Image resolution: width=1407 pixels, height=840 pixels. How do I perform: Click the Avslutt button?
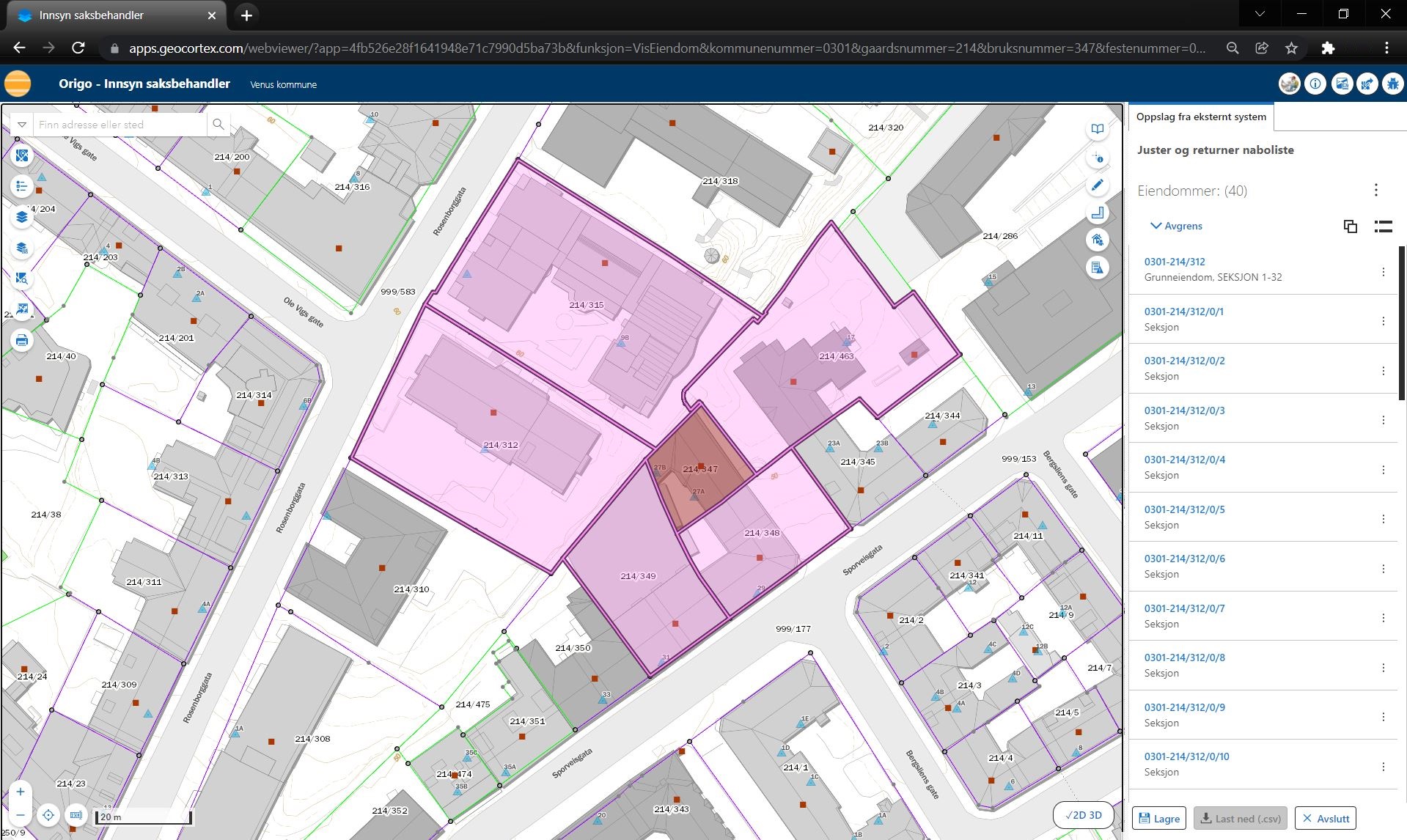(1326, 818)
